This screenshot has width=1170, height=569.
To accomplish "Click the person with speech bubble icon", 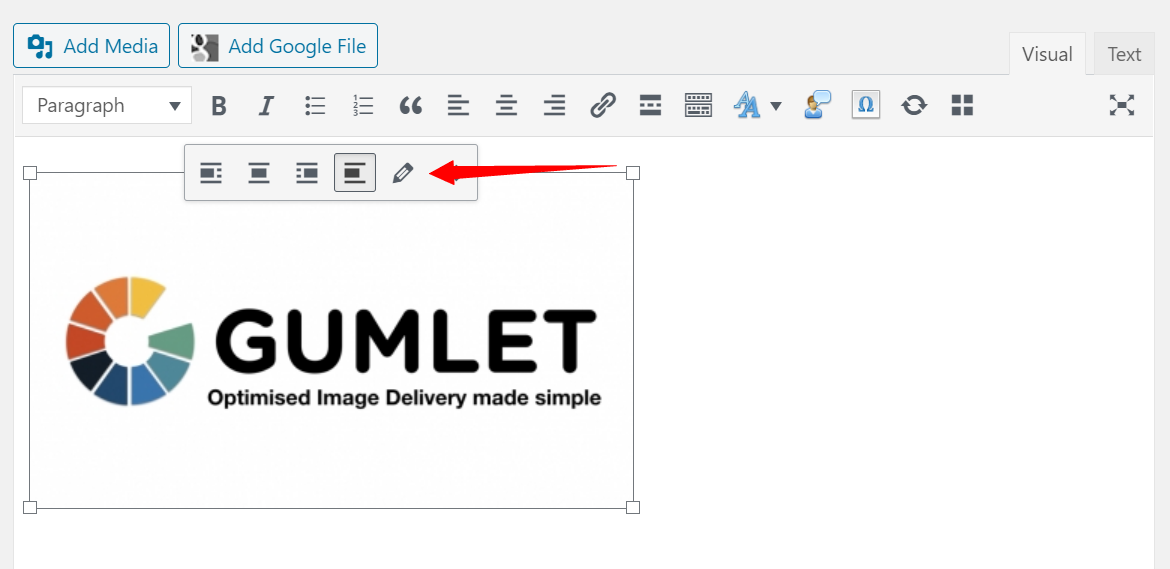I will [818, 105].
